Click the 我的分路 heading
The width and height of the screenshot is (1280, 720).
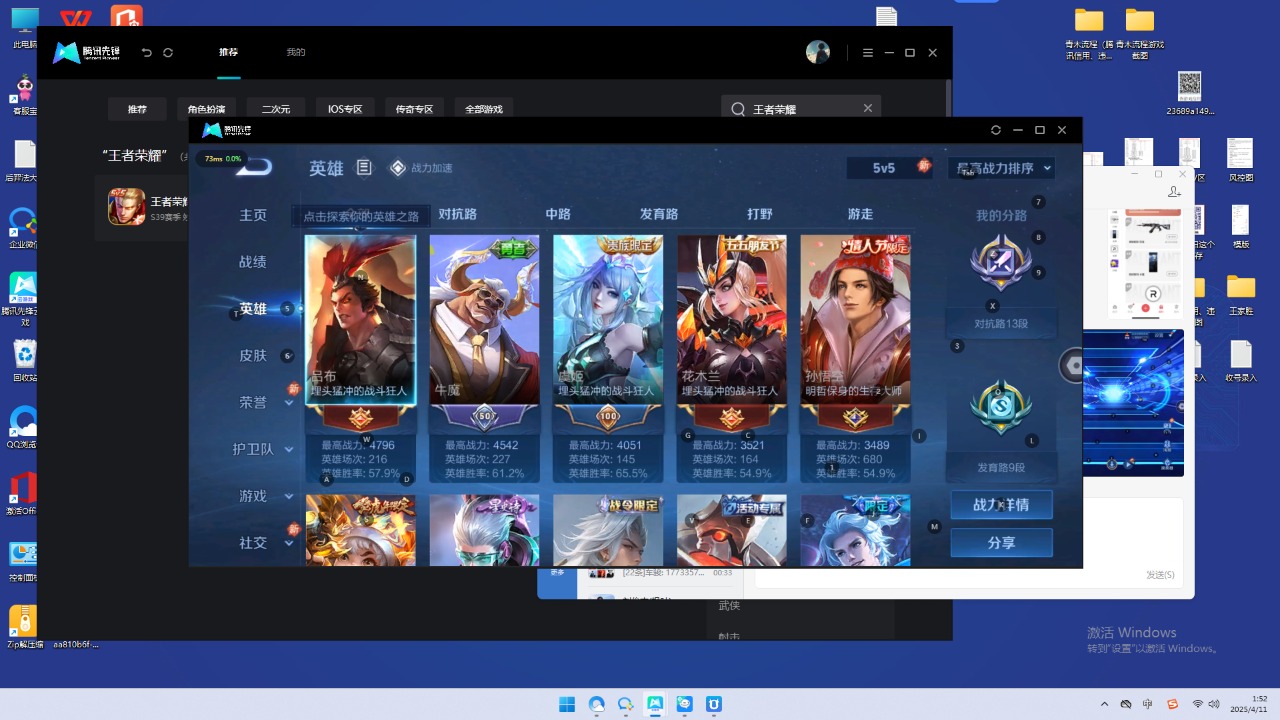1001,215
